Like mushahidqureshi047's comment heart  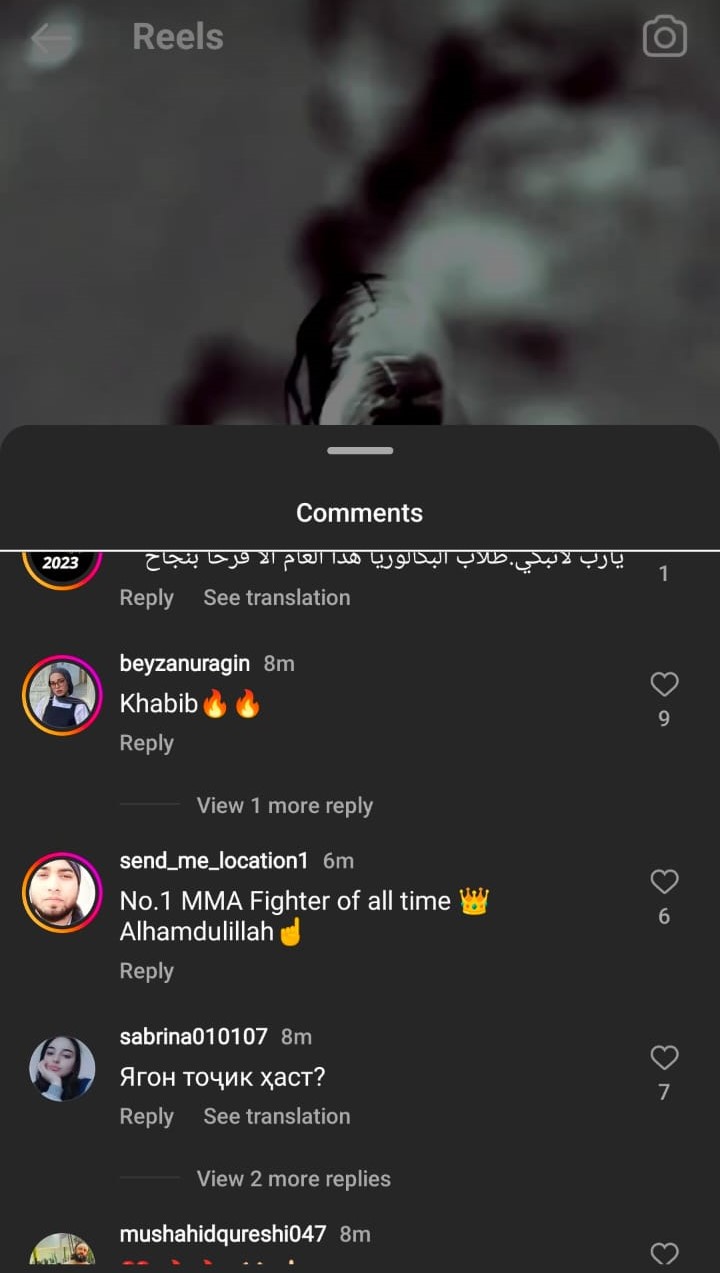[x=664, y=1253]
